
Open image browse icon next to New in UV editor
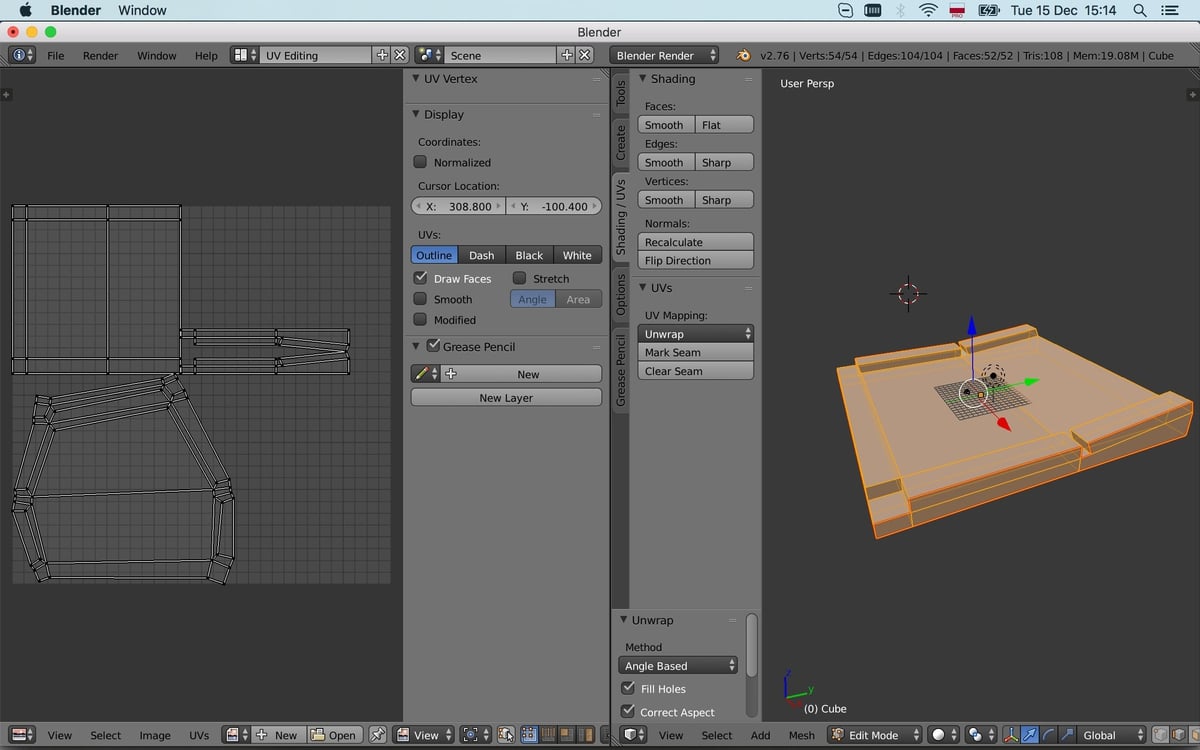[233, 734]
